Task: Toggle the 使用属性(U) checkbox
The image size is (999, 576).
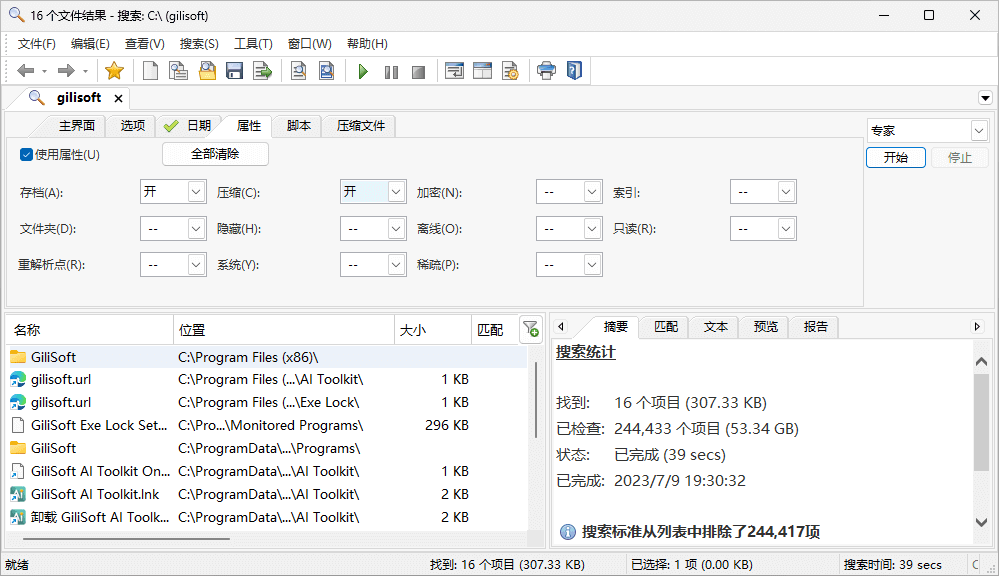Action: pyautogui.click(x=26, y=155)
